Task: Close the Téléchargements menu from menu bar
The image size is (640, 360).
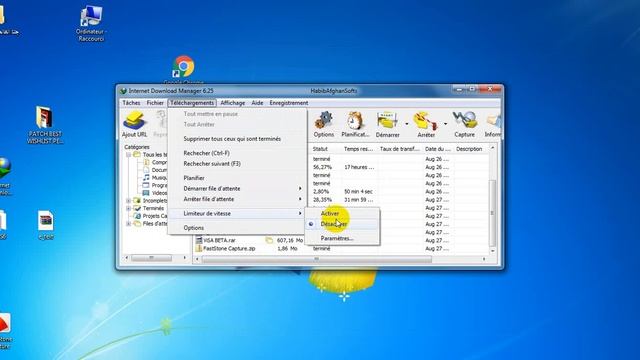Action: click(192, 103)
